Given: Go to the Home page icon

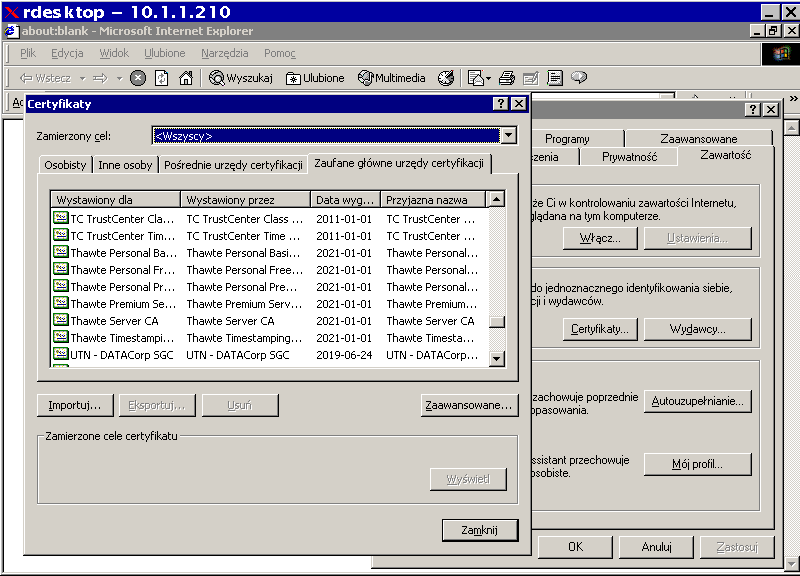Looking at the screenshot, I should [x=186, y=78].
